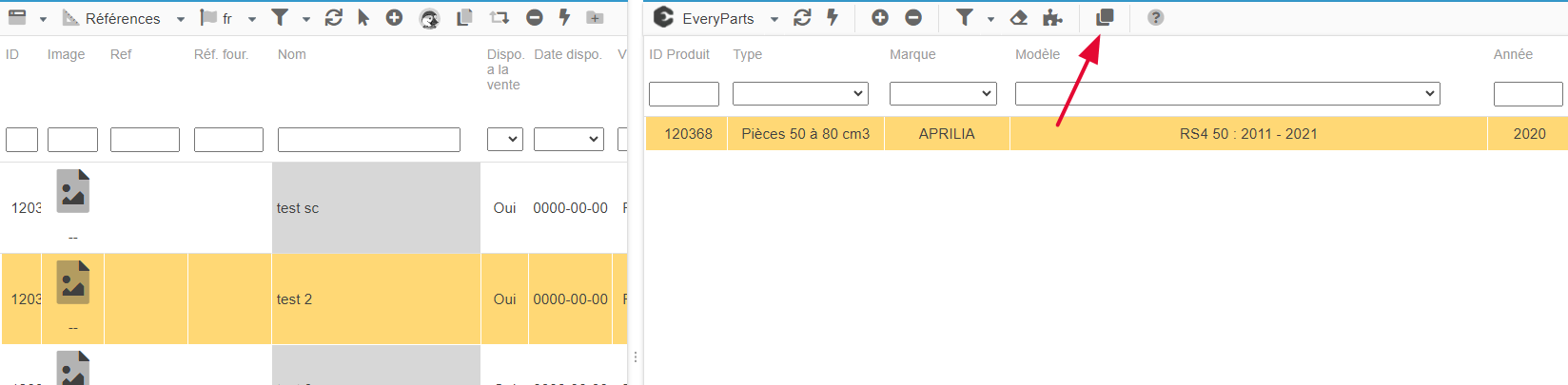Open help with the question mark icon
Screen dimensions: 1568x385
[1155, 17]
